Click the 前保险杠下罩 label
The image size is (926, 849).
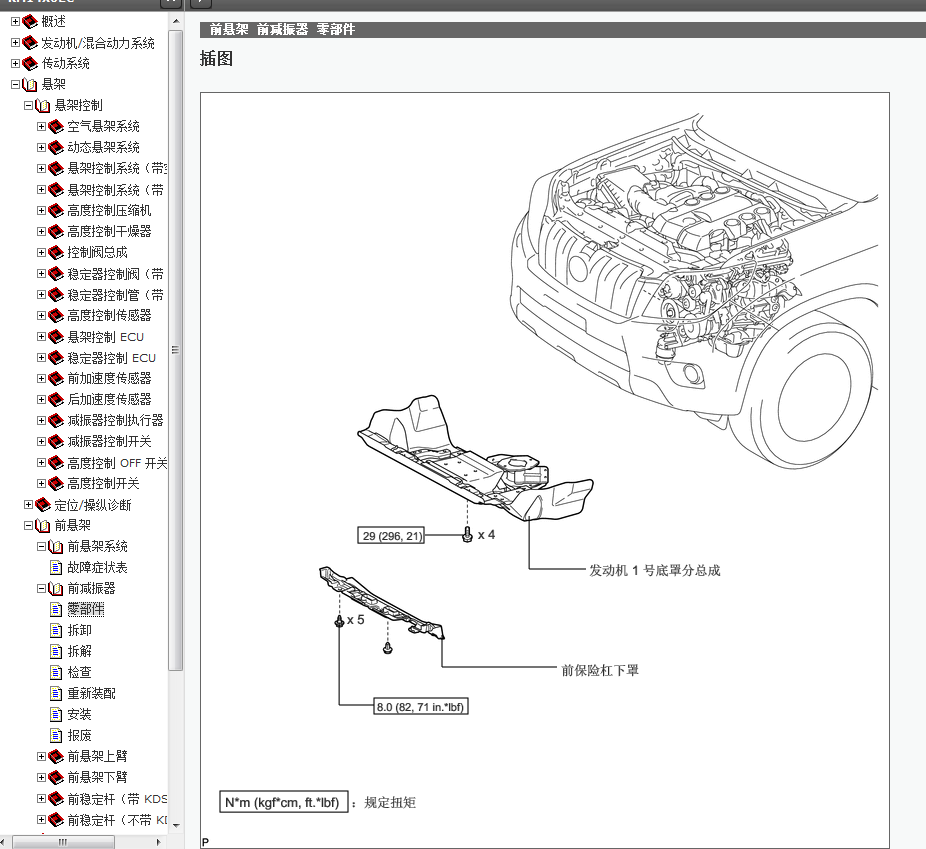[x=600, y=670]
